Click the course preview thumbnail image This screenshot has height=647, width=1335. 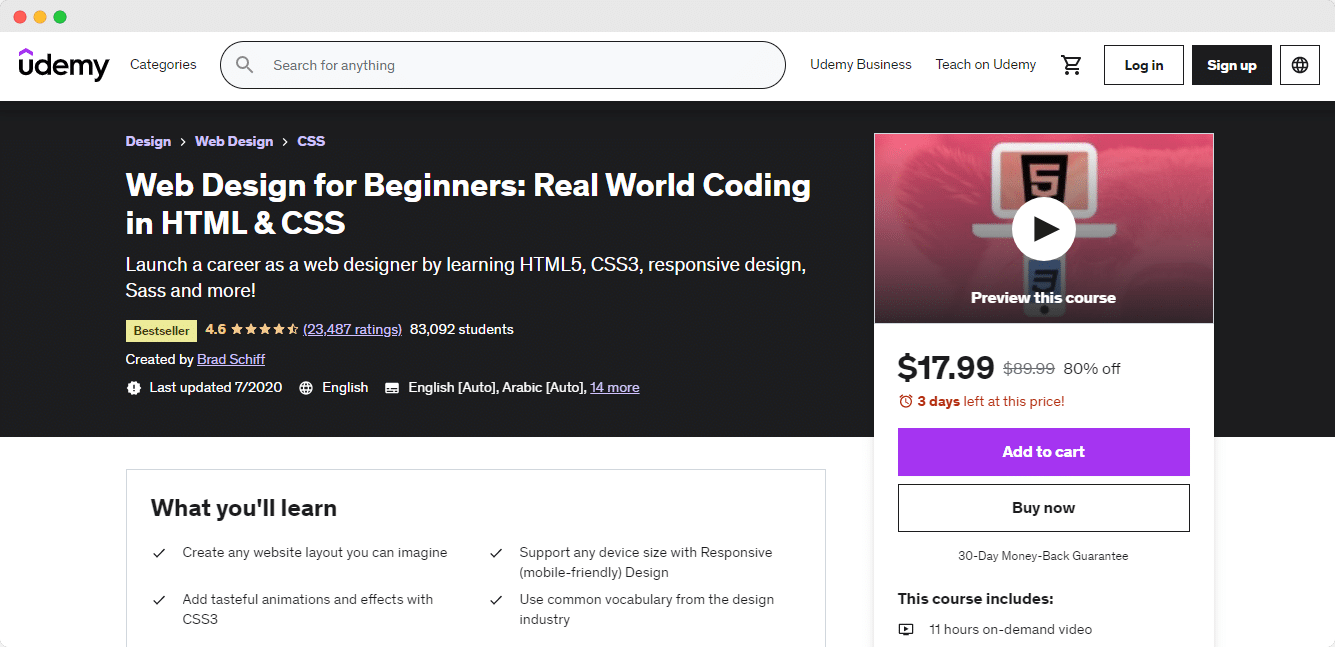1044,229
